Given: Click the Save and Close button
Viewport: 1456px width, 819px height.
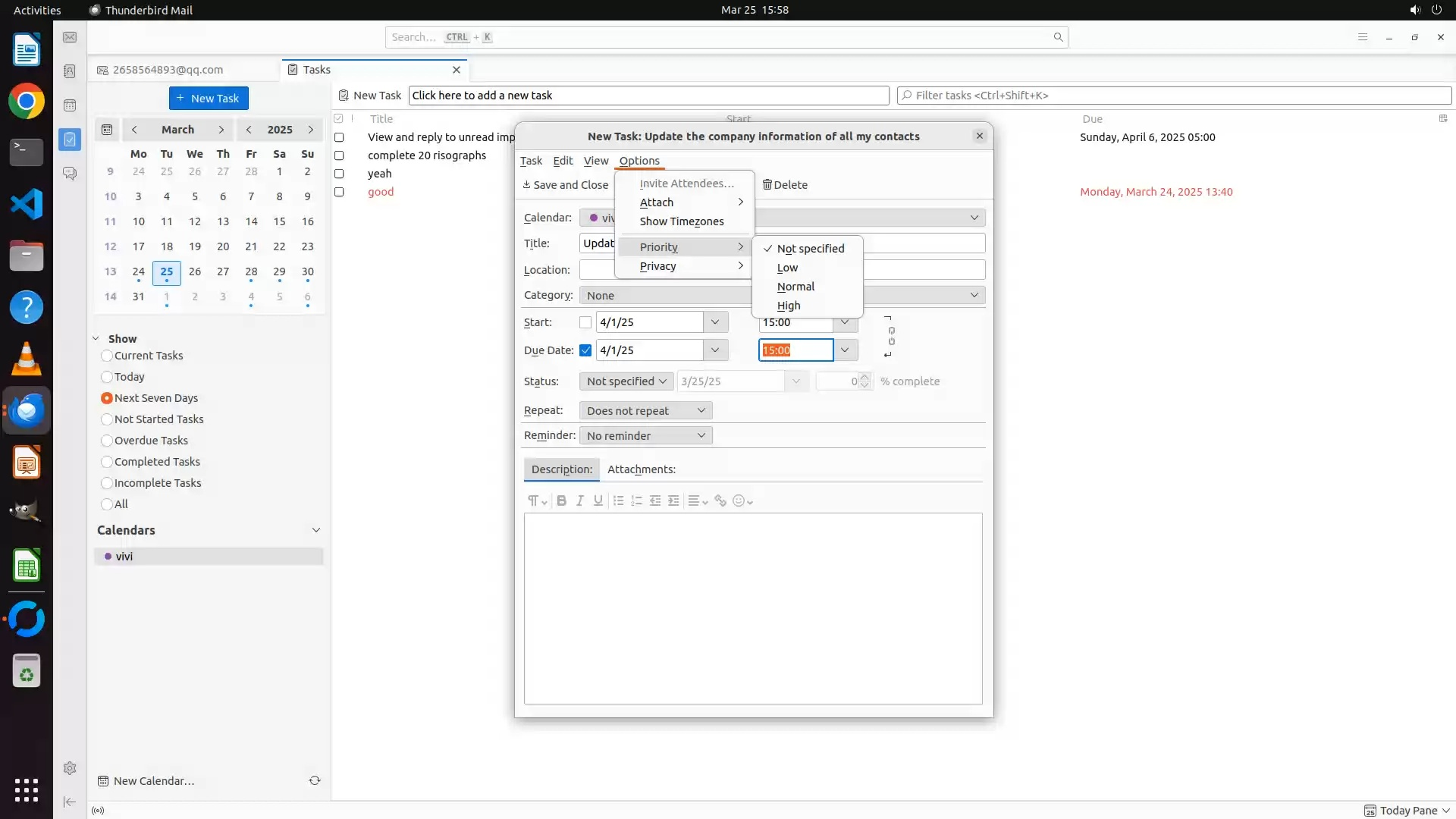Looking at the screenshot, I should [x=565, y=185].
